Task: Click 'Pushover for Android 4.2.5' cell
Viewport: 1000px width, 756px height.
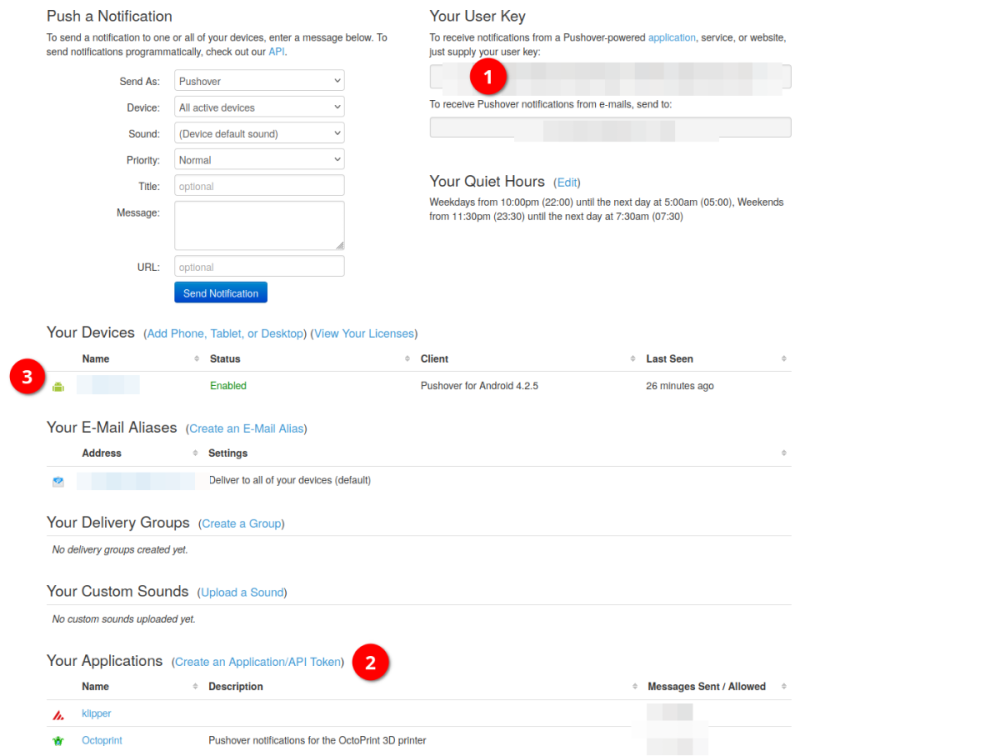Action: 480,385
